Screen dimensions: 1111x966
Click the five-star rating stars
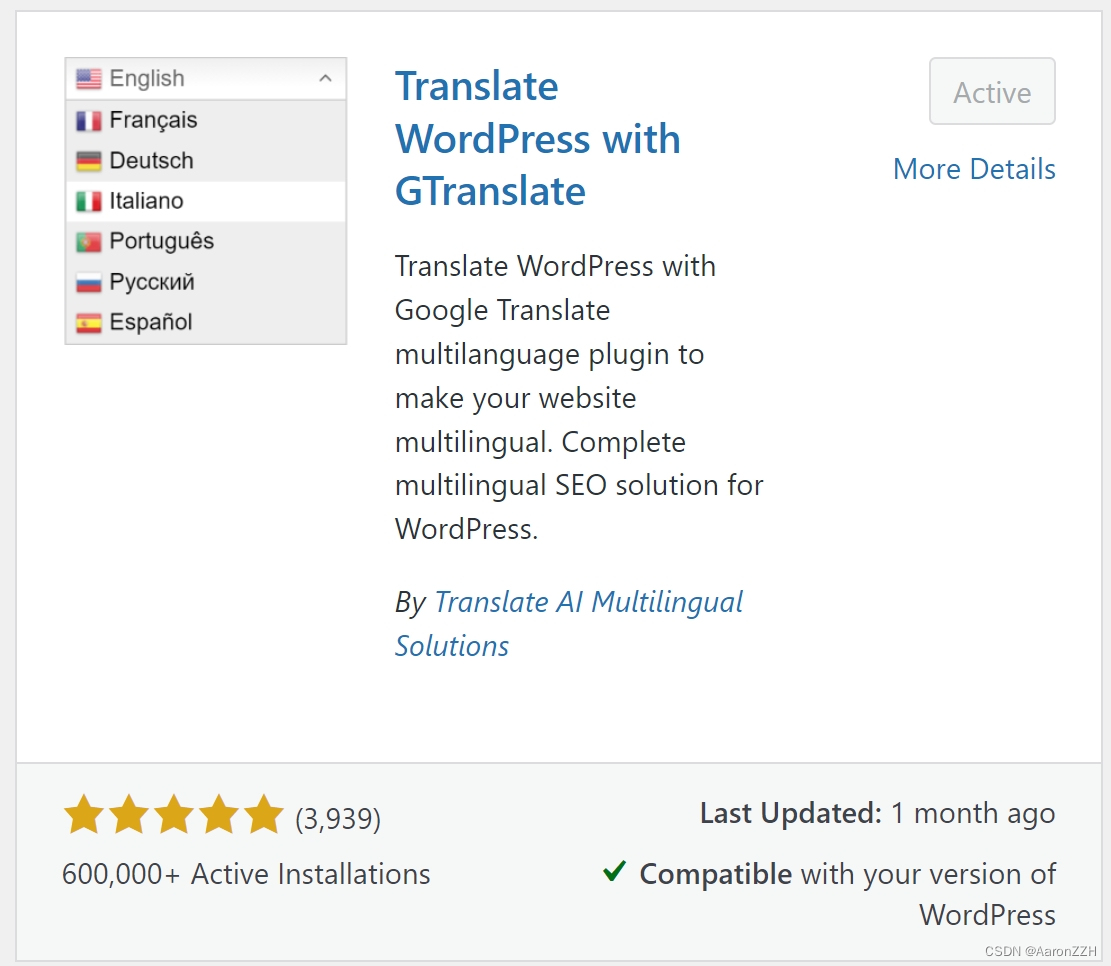[174, 814]
